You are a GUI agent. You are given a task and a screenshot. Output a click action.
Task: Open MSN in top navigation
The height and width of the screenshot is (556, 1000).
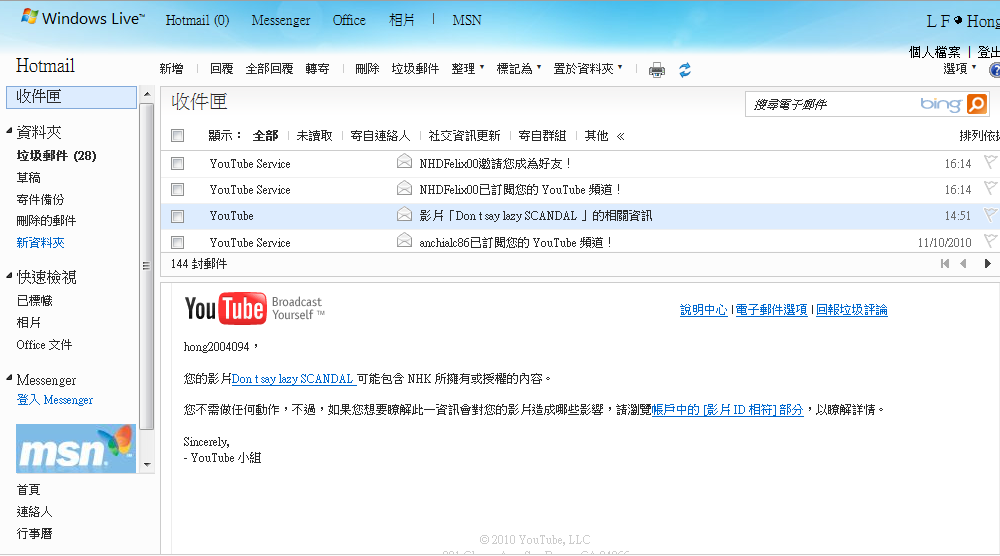coord(467,20)
